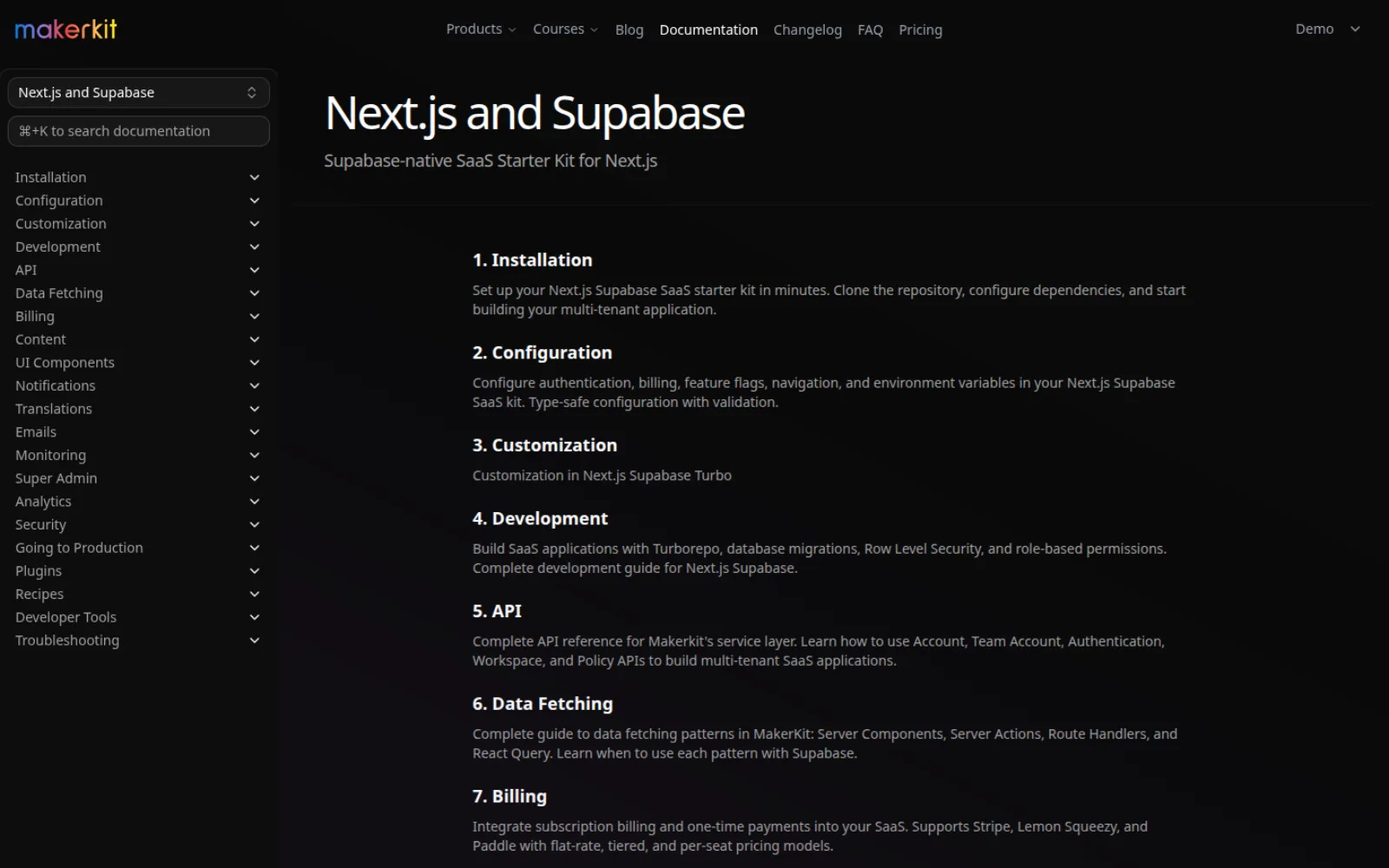This screenshot has height=868, width=1389.
Task: Open the Products dropdown menu
Action: pyautogui.click(x=481, y=30)
